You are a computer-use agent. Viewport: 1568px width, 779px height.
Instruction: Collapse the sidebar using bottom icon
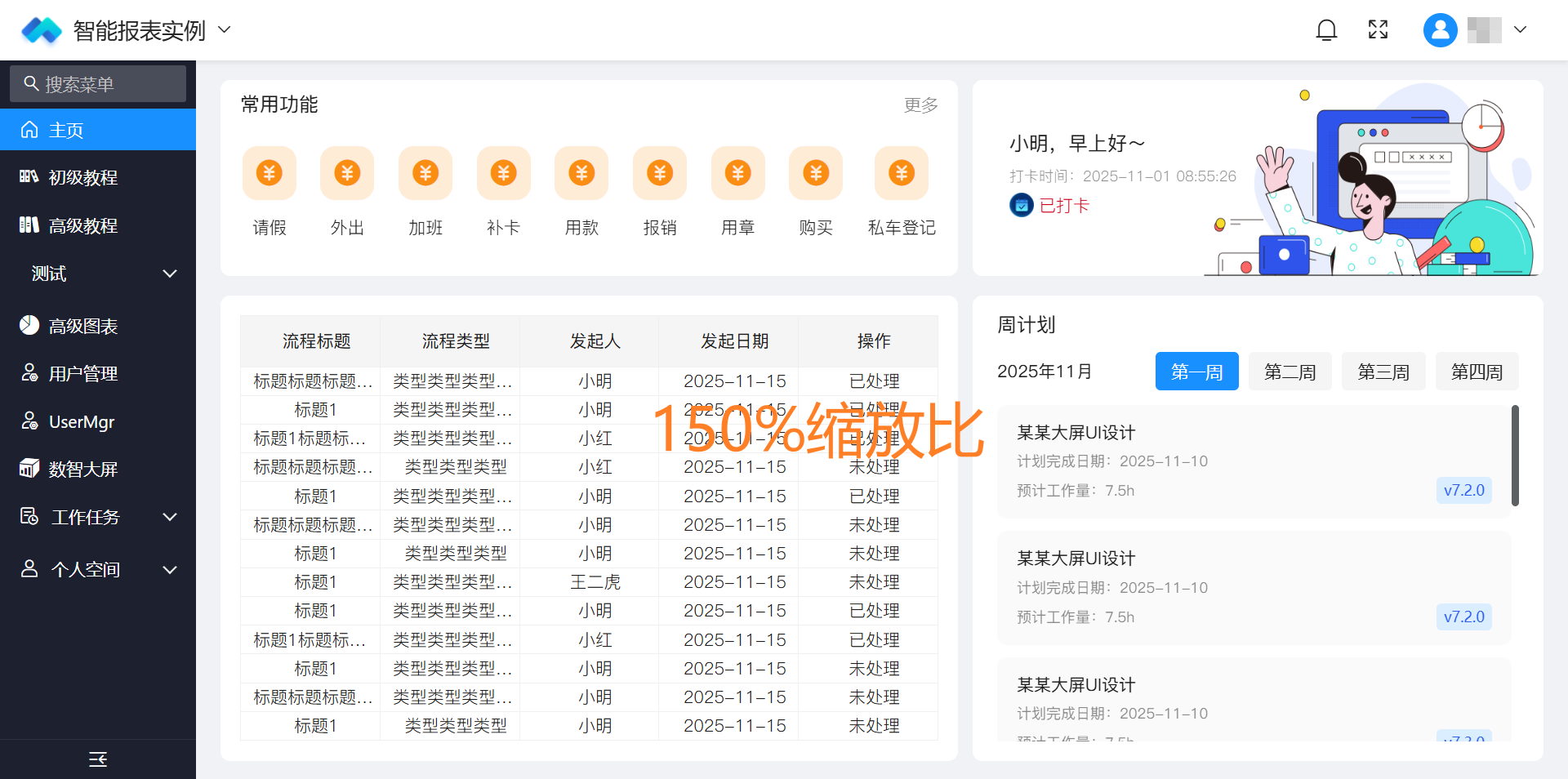click(98, 759)
